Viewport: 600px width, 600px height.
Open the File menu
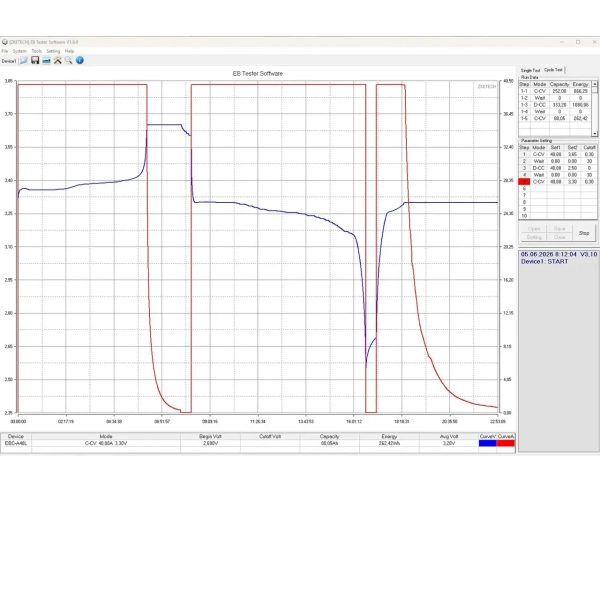pyautogui.click(x=5, y=51)
